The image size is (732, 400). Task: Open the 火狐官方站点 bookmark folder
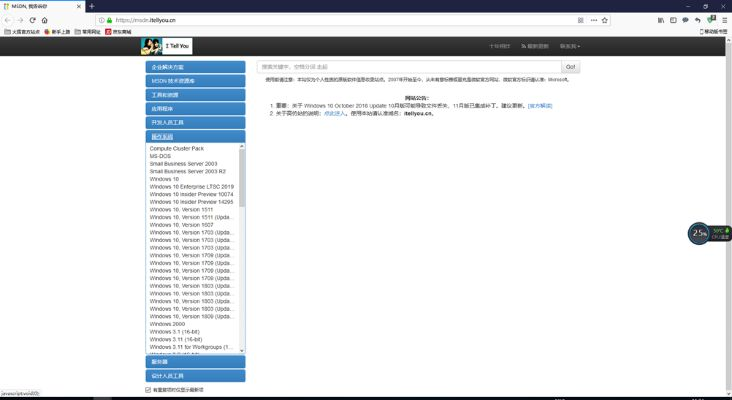pyautogui.click(x=22, y=32)
